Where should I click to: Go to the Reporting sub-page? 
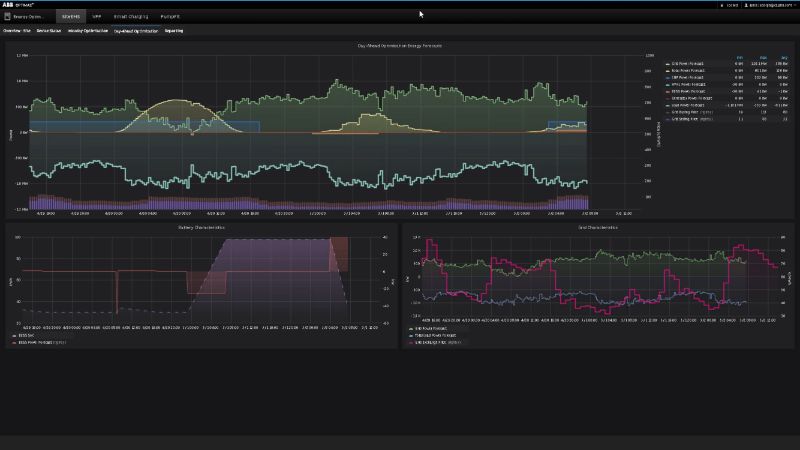tap(174, 31)
